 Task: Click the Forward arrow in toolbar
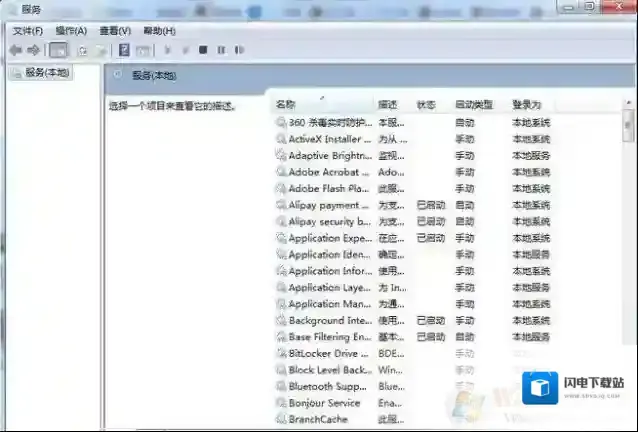point(34,50)
